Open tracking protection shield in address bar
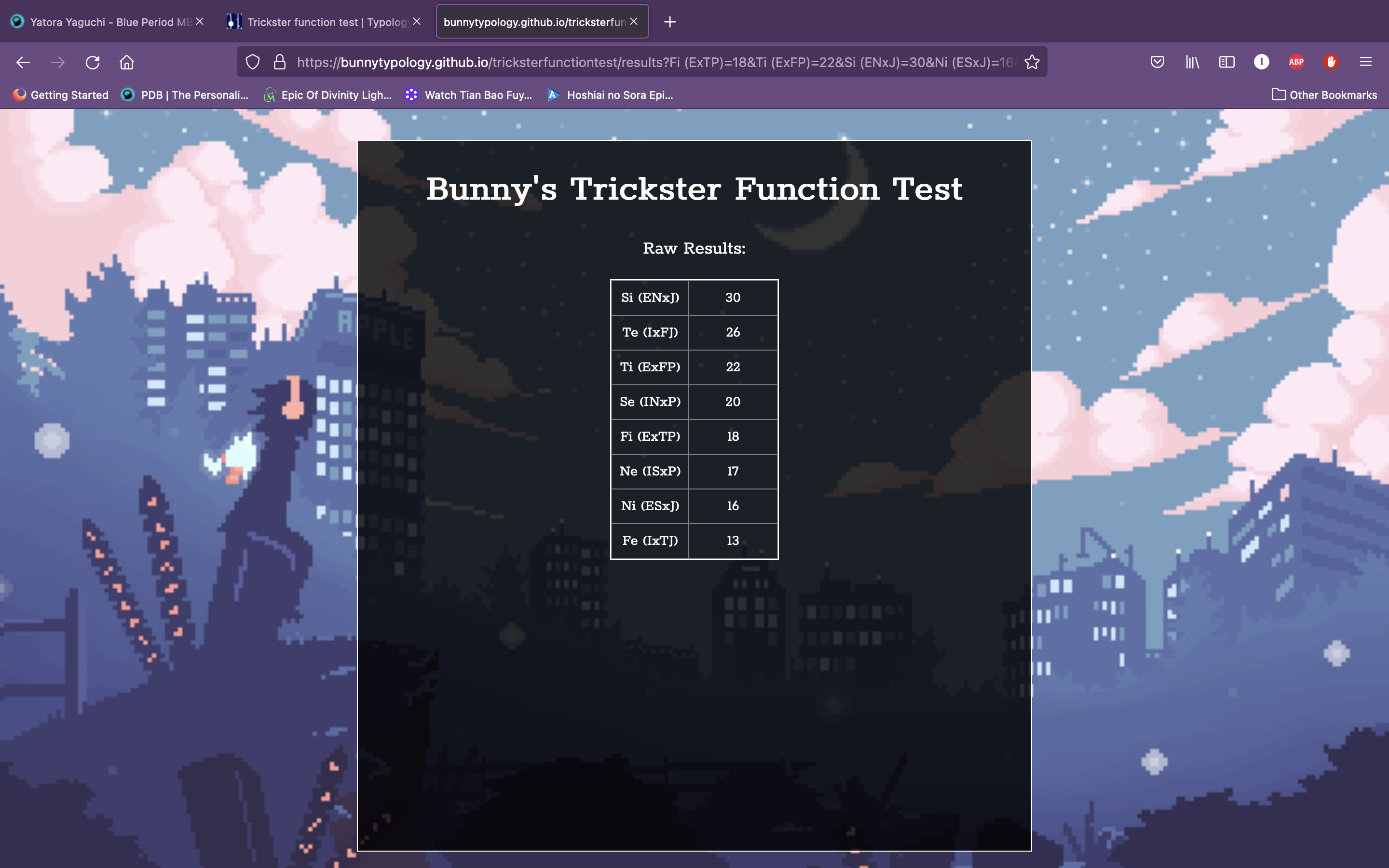The image size is (1389, 868). pyautogui.click(x=253, y=62)
